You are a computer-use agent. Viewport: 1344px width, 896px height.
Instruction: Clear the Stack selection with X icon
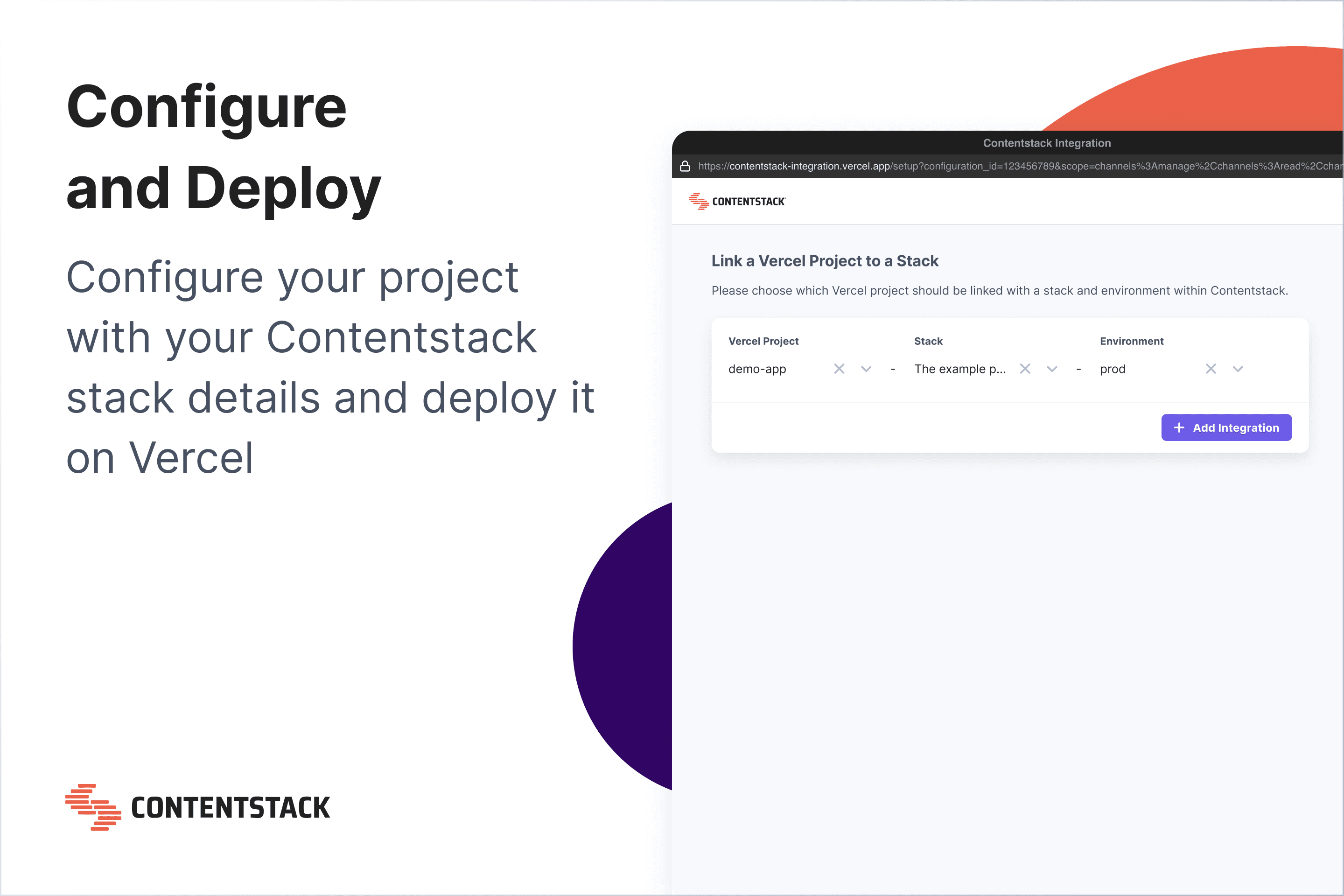(x=1025, y=369)
